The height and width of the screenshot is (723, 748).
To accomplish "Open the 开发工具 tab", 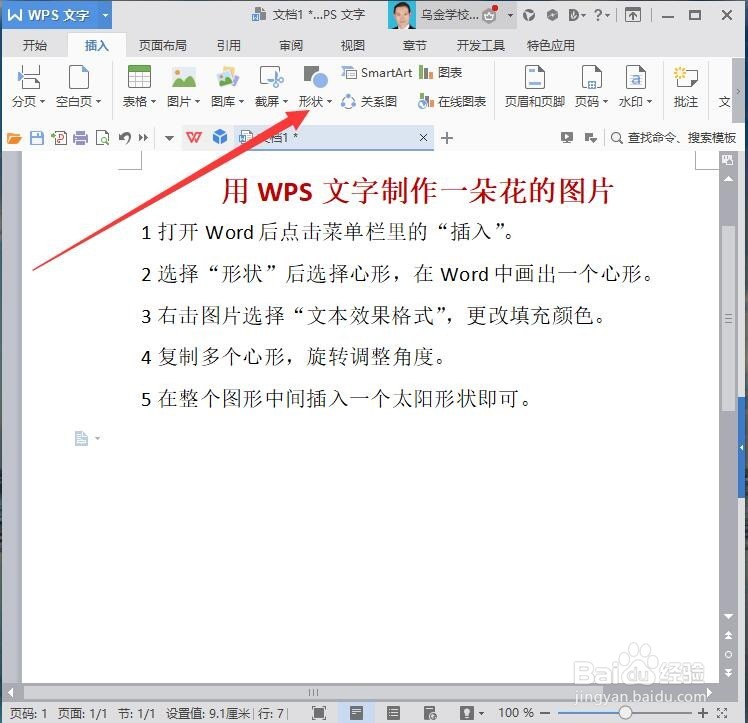I will point(480,45).
